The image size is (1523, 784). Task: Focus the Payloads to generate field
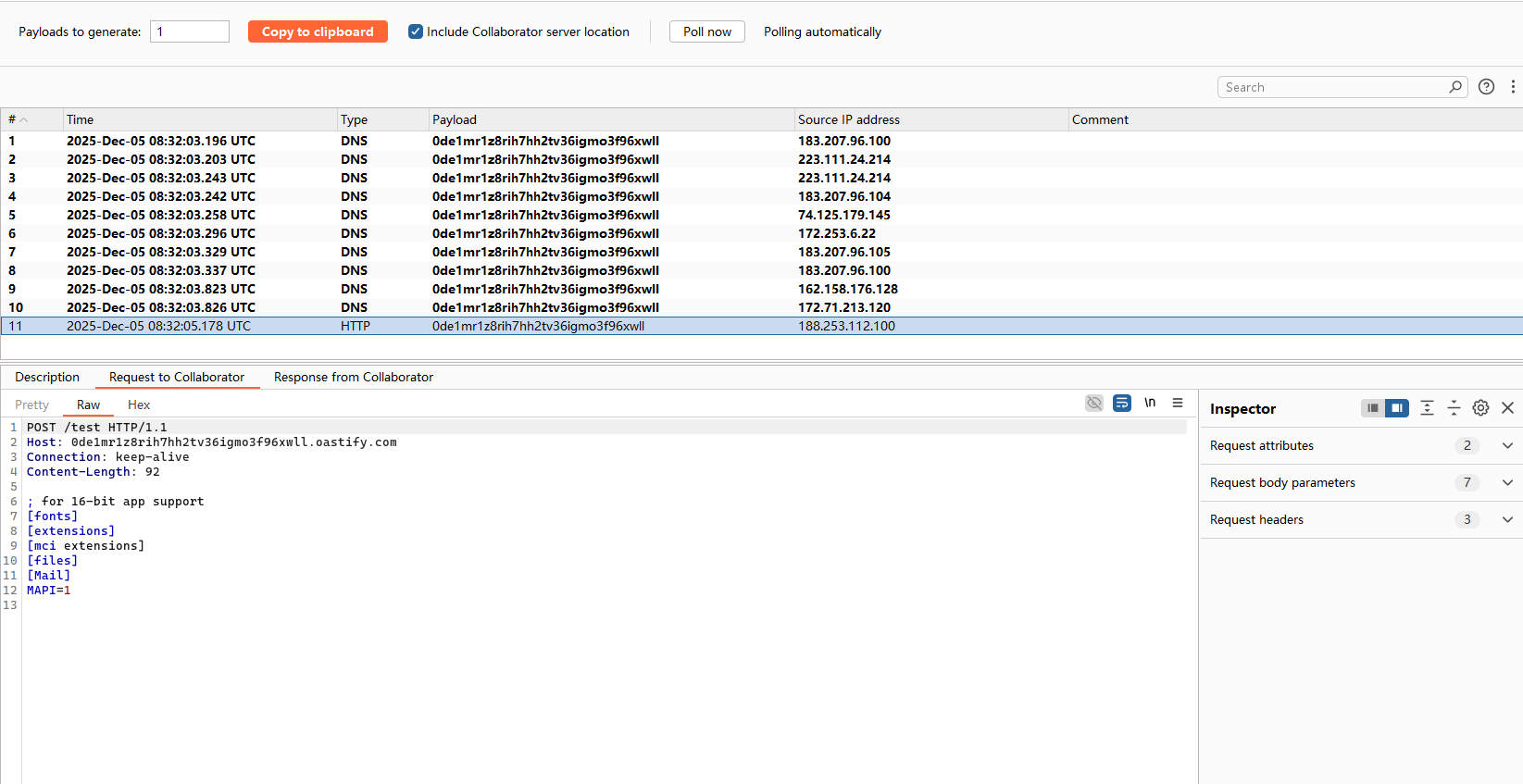[190, 31]
